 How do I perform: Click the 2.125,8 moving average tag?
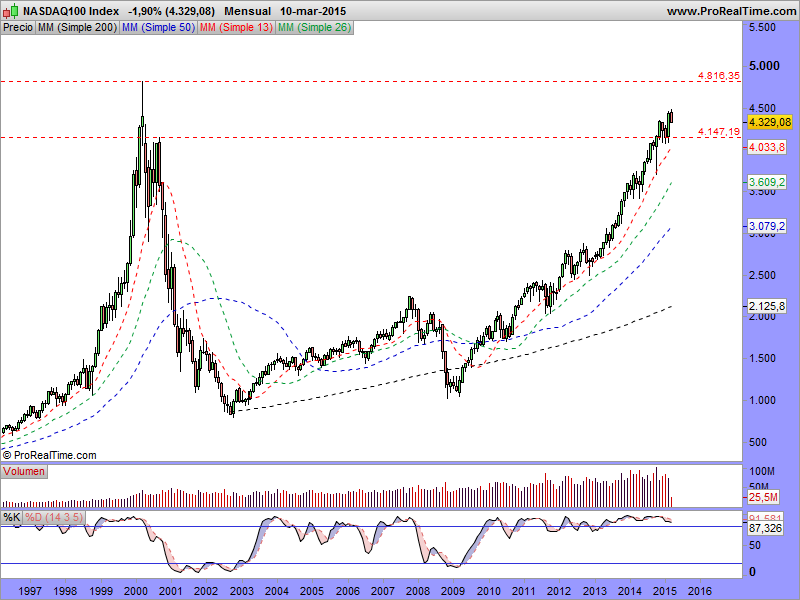coord(767,306)
